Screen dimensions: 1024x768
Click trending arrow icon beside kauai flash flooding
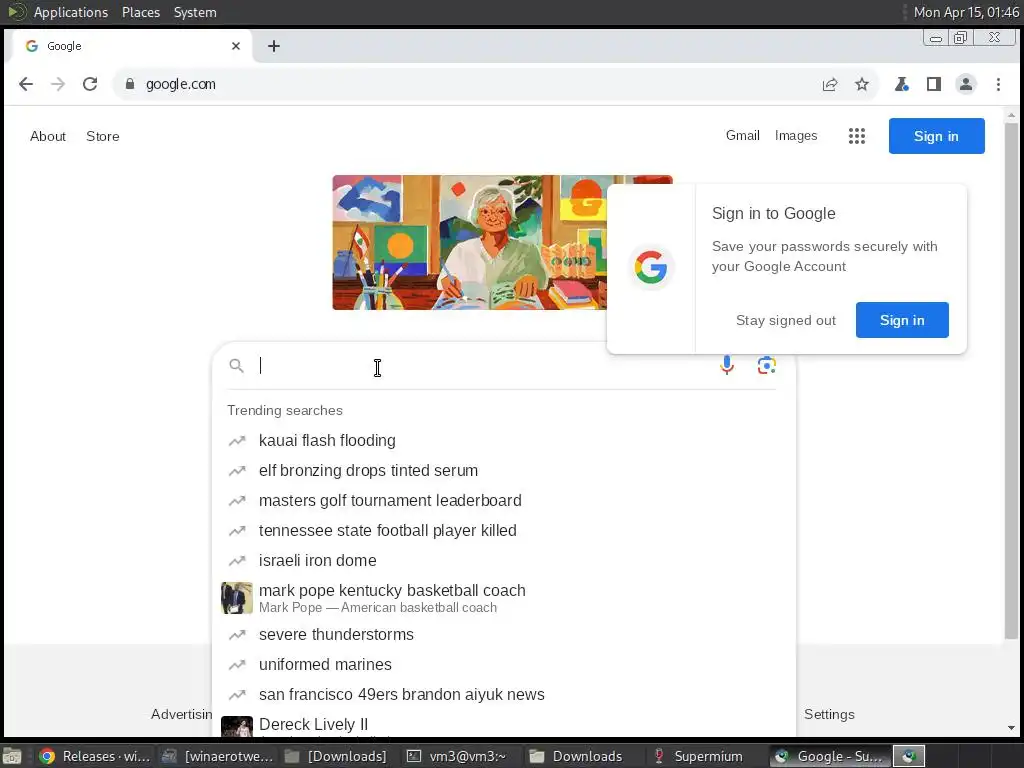(236, 441)
